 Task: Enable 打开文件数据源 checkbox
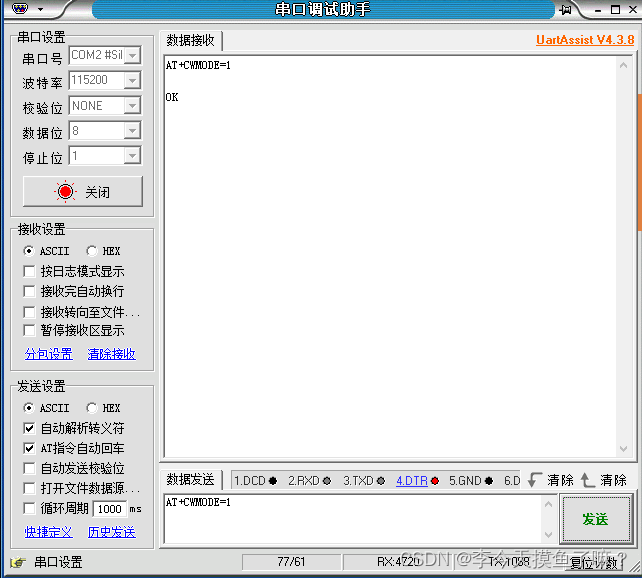point(29,488)
